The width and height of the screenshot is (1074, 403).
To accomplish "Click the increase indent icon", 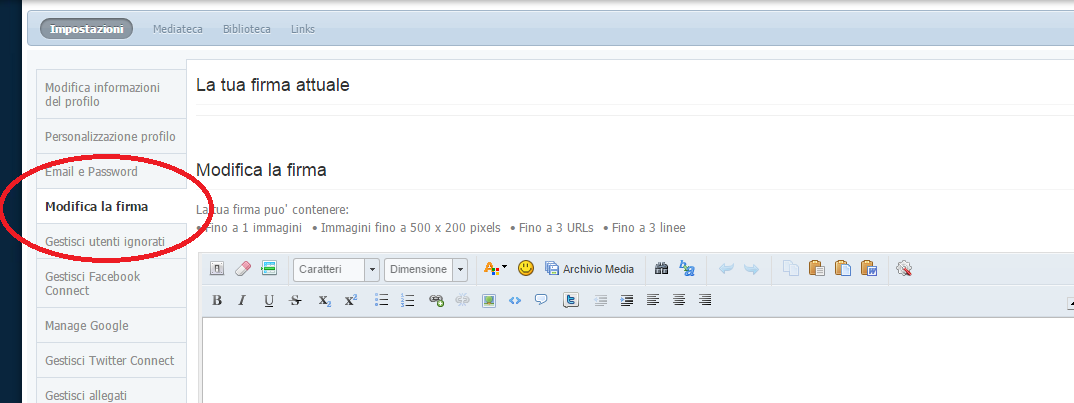I will pos(627,300).
